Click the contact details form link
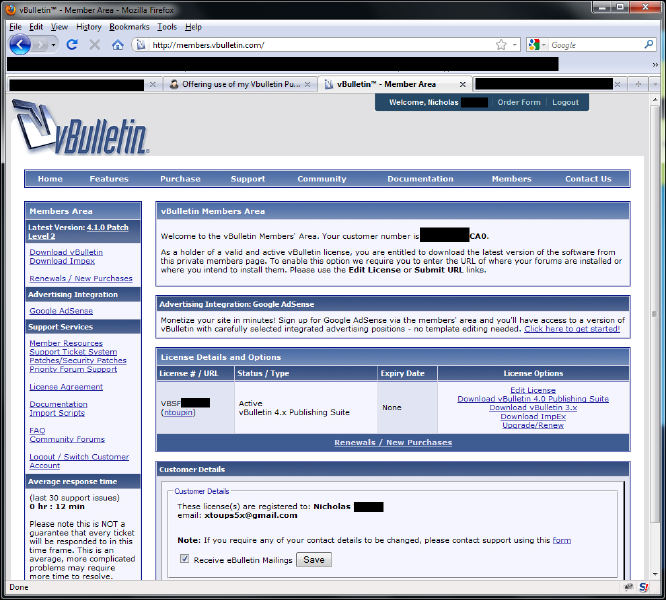Image resolution: width=666 pixels, height=600 pixels. 561,540
